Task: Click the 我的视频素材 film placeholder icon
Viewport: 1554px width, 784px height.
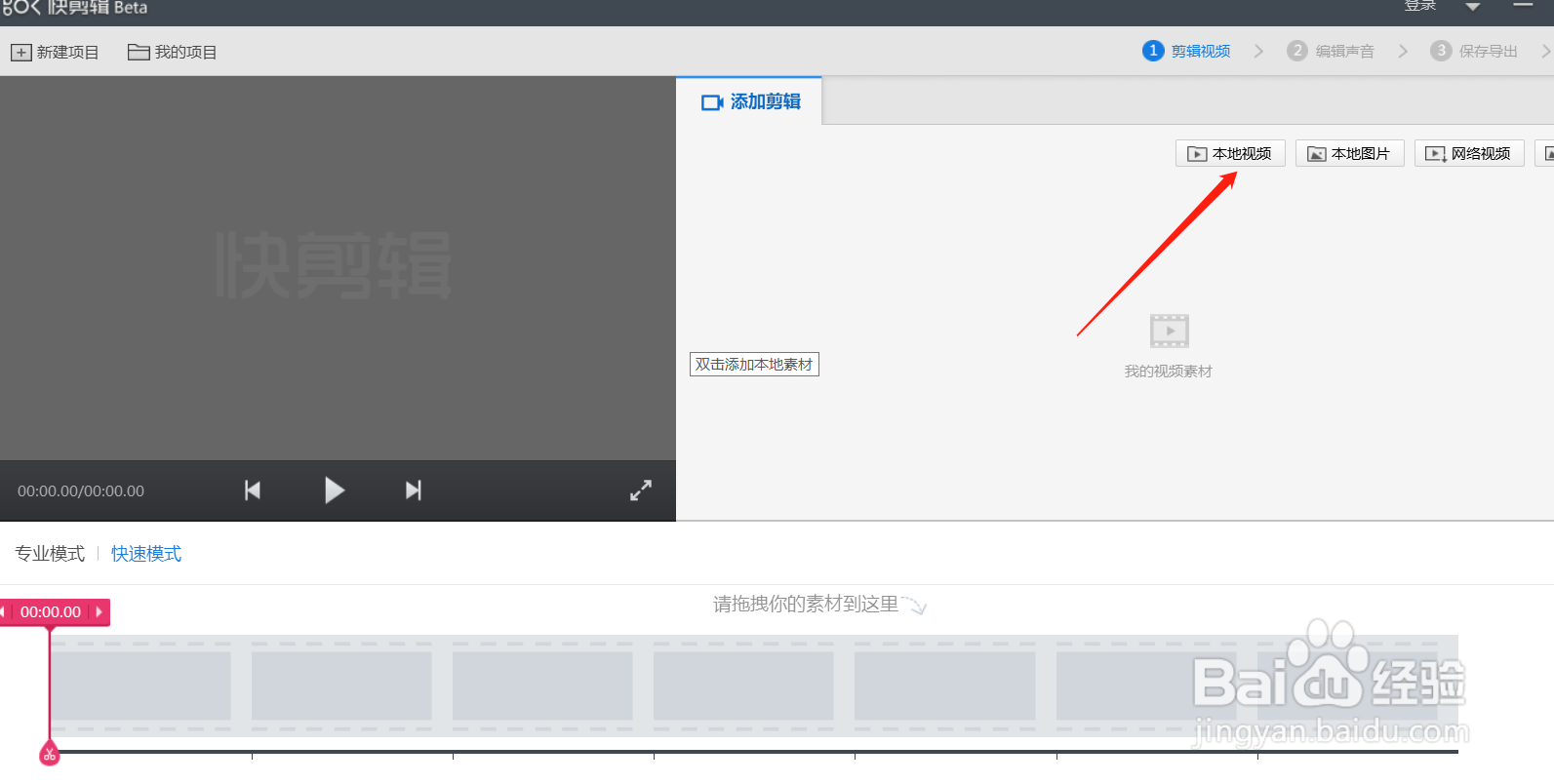Action: (x=1169, y=331)
